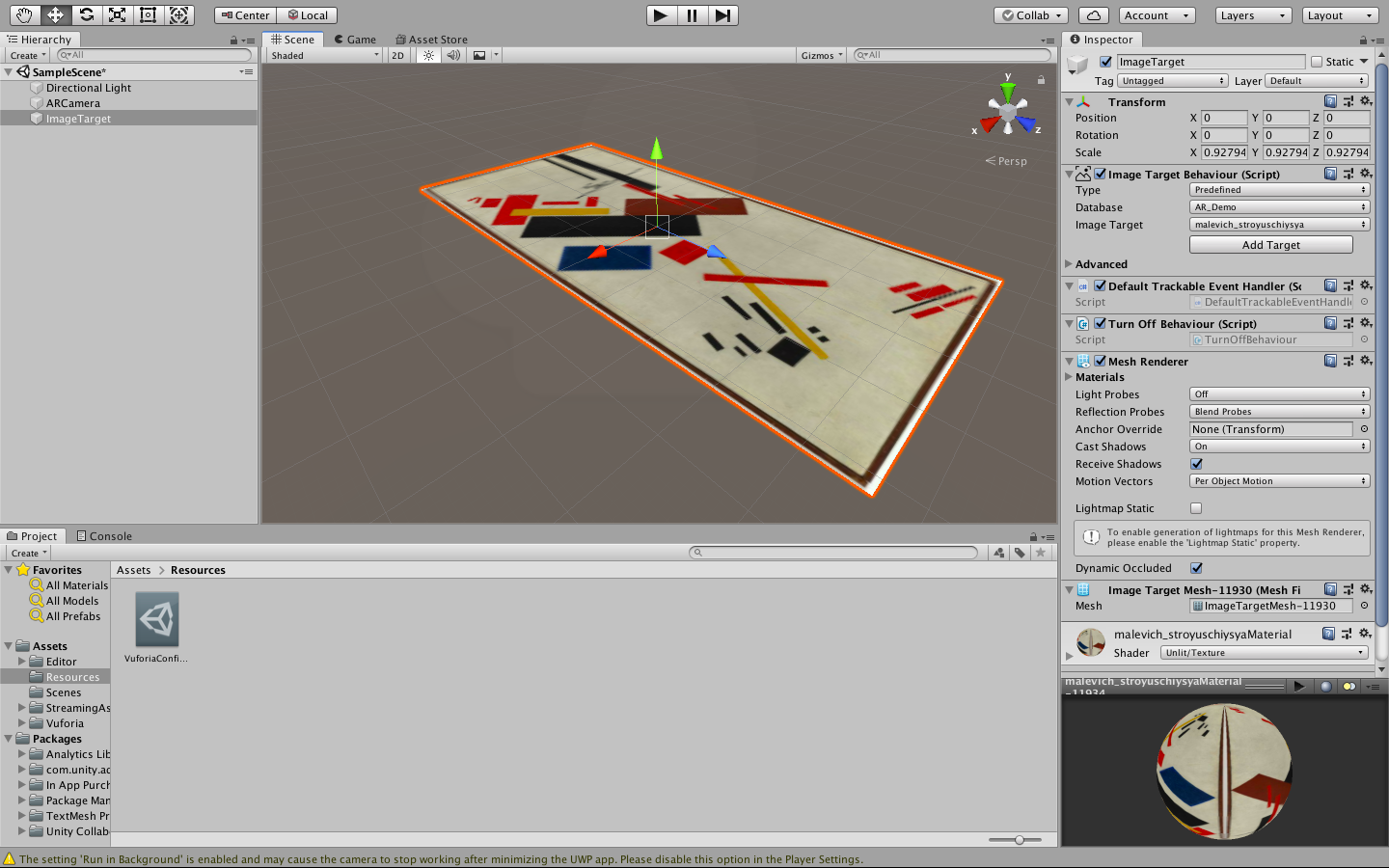Save the Project search as favorite

1040,553
